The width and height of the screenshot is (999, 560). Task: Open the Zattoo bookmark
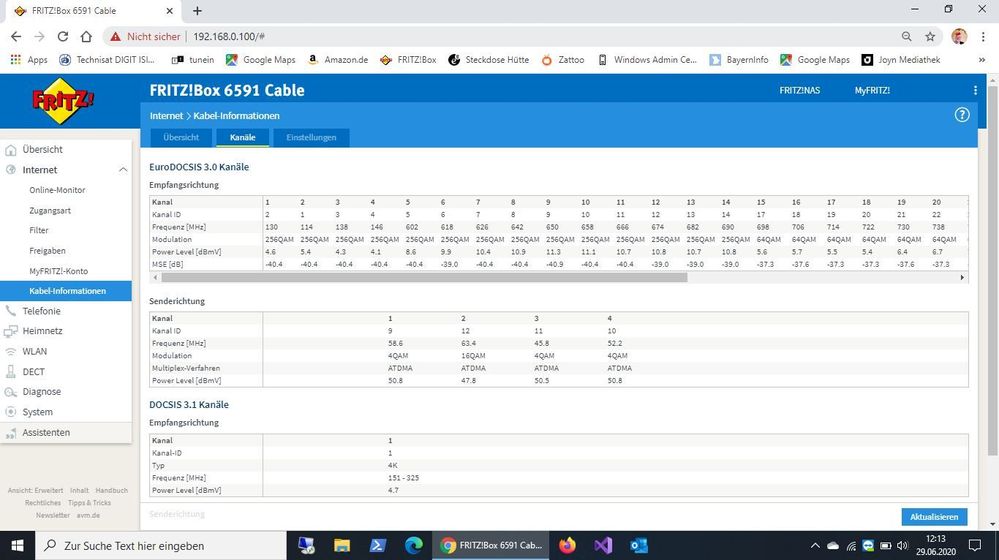coord(563,60)
